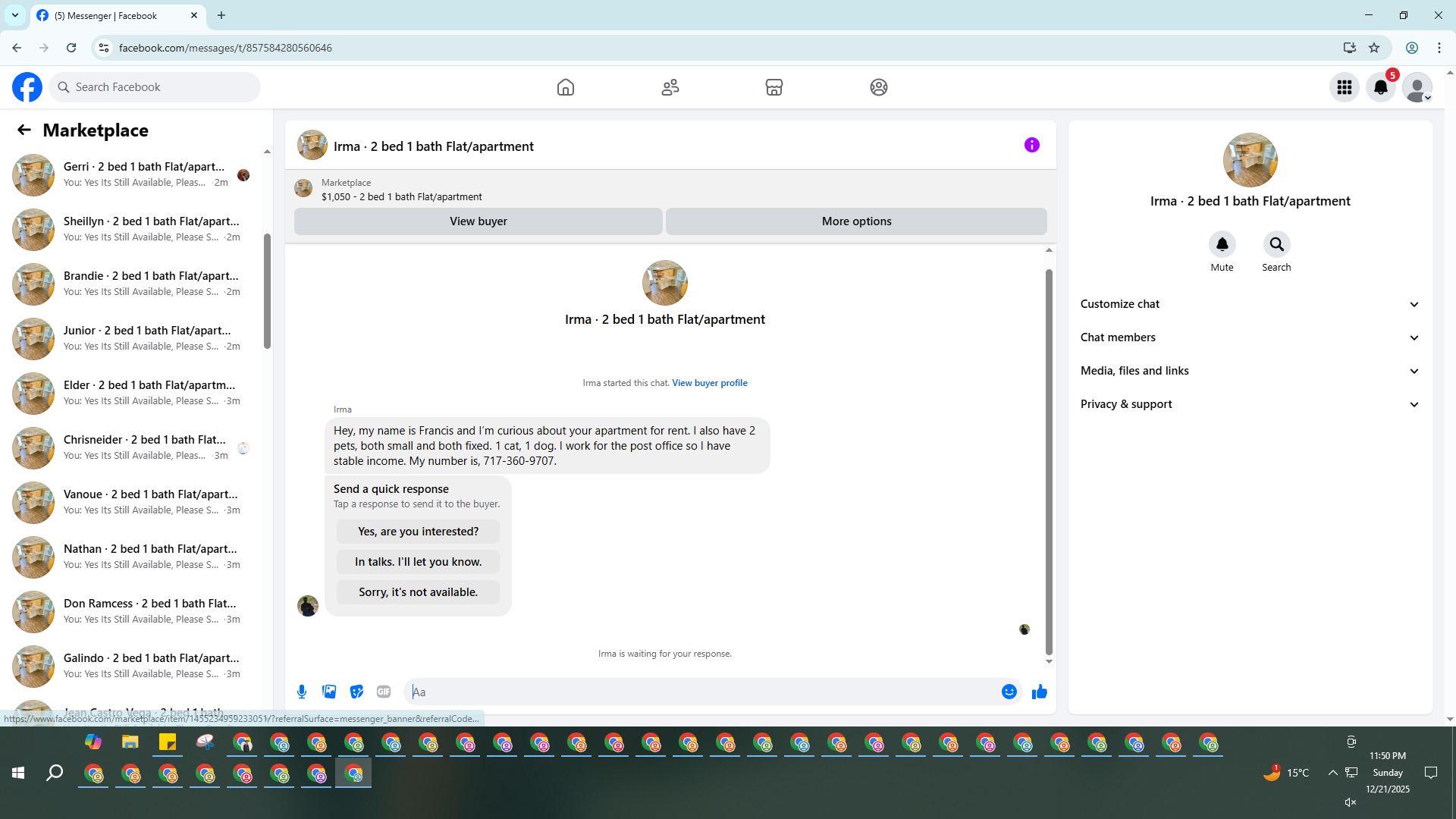Click the View buyer button

tap(478, 221)
